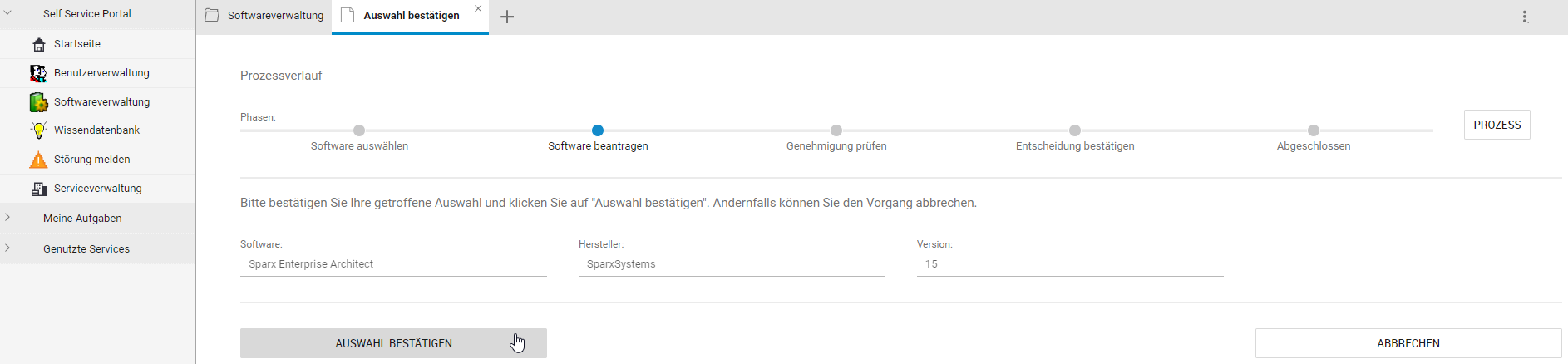The width and height of the screenshot is (1568, 364).
Task: Close the Auswahl bestätigen tab
Action: (478, 8)
